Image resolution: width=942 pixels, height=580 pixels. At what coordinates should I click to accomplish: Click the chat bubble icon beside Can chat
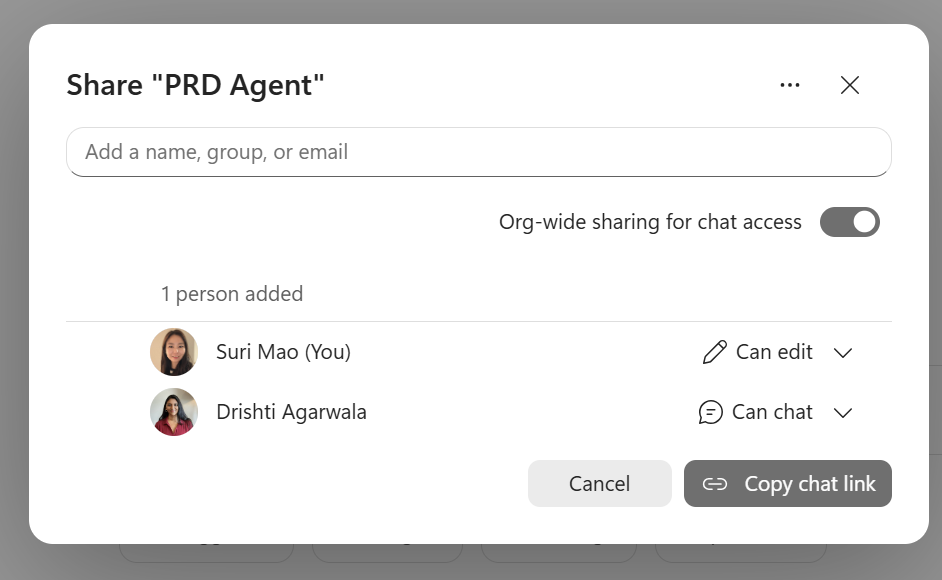point(710,412)
